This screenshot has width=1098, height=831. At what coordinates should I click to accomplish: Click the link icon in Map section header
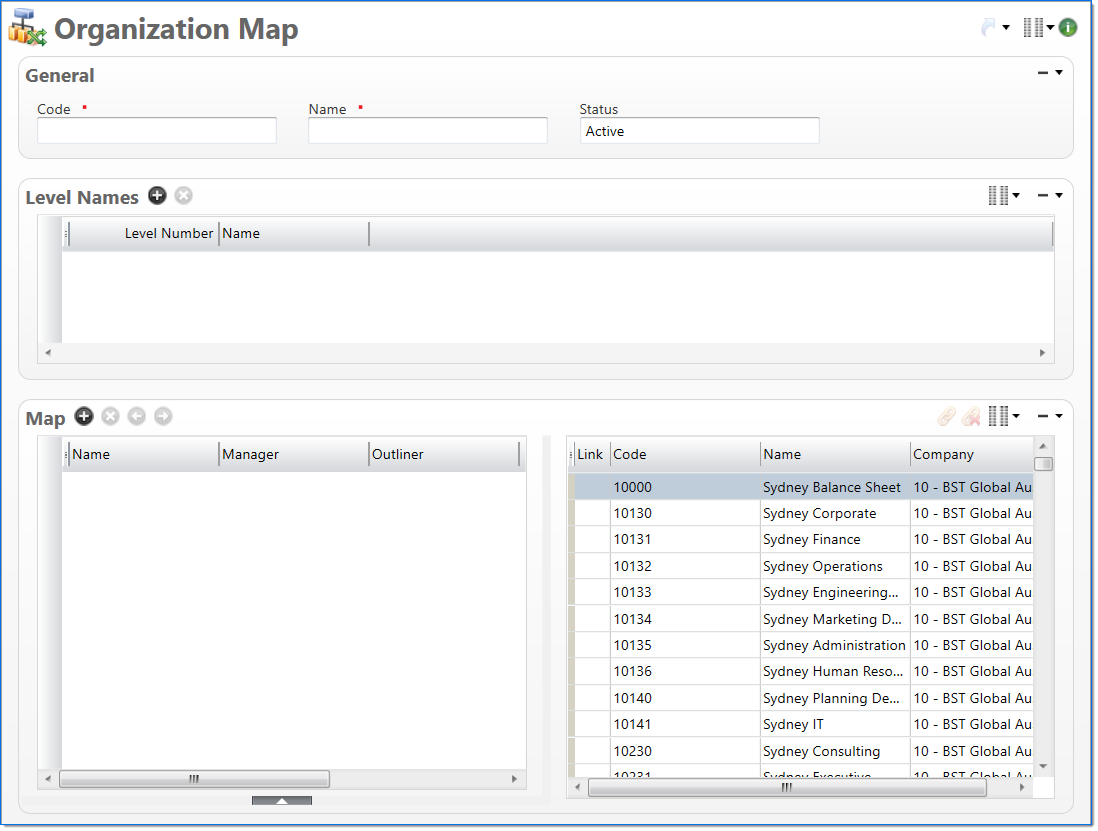(946, 416)
